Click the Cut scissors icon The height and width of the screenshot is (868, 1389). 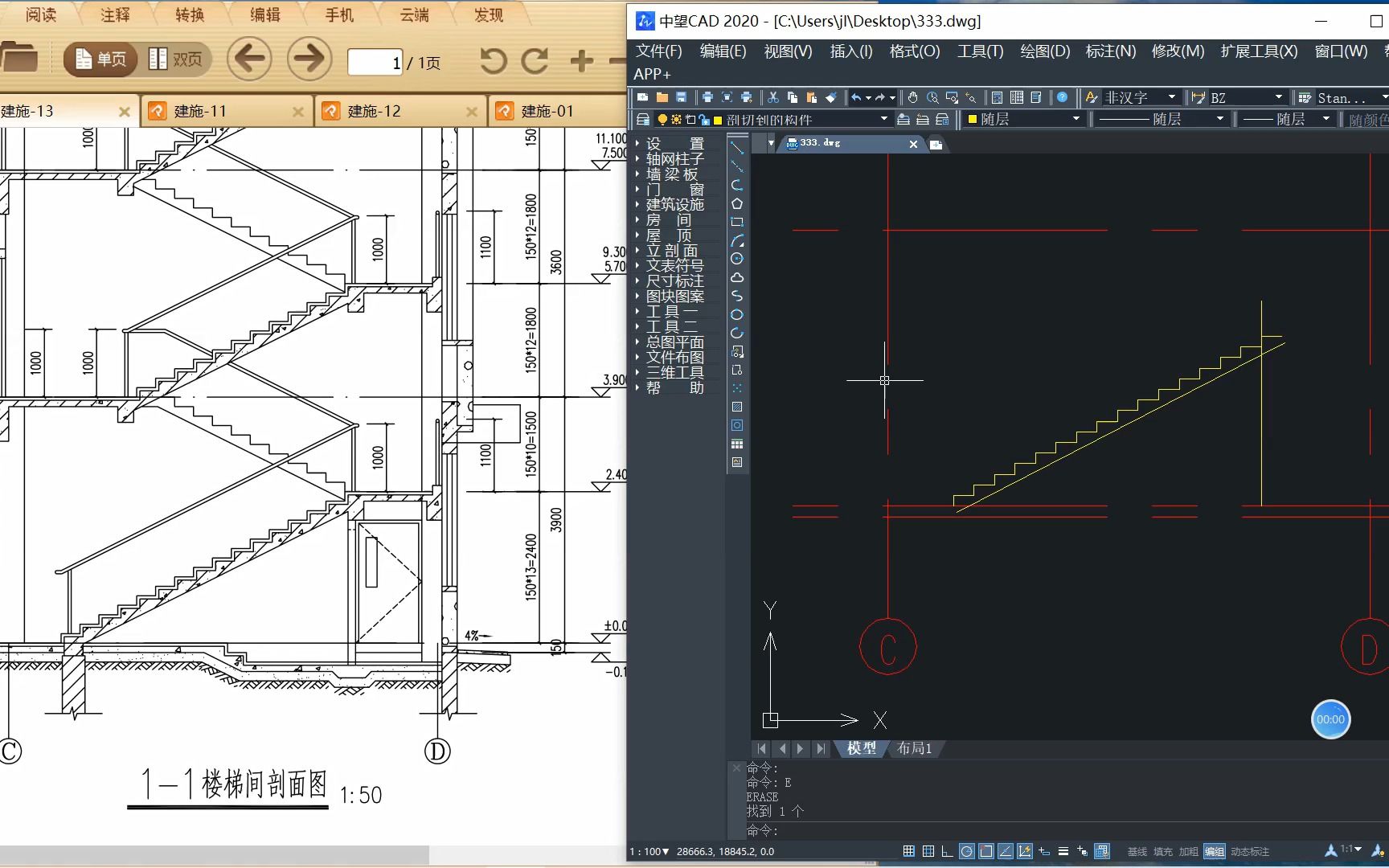coord(773,97)
